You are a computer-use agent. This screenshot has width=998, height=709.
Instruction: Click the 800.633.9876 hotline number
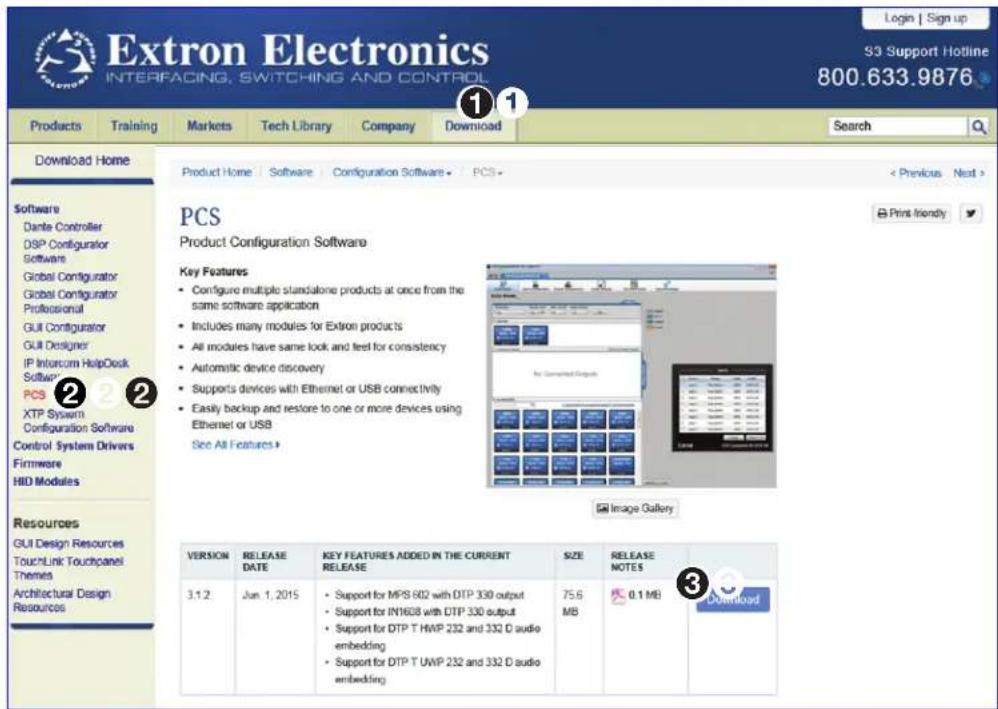(895, 78)
